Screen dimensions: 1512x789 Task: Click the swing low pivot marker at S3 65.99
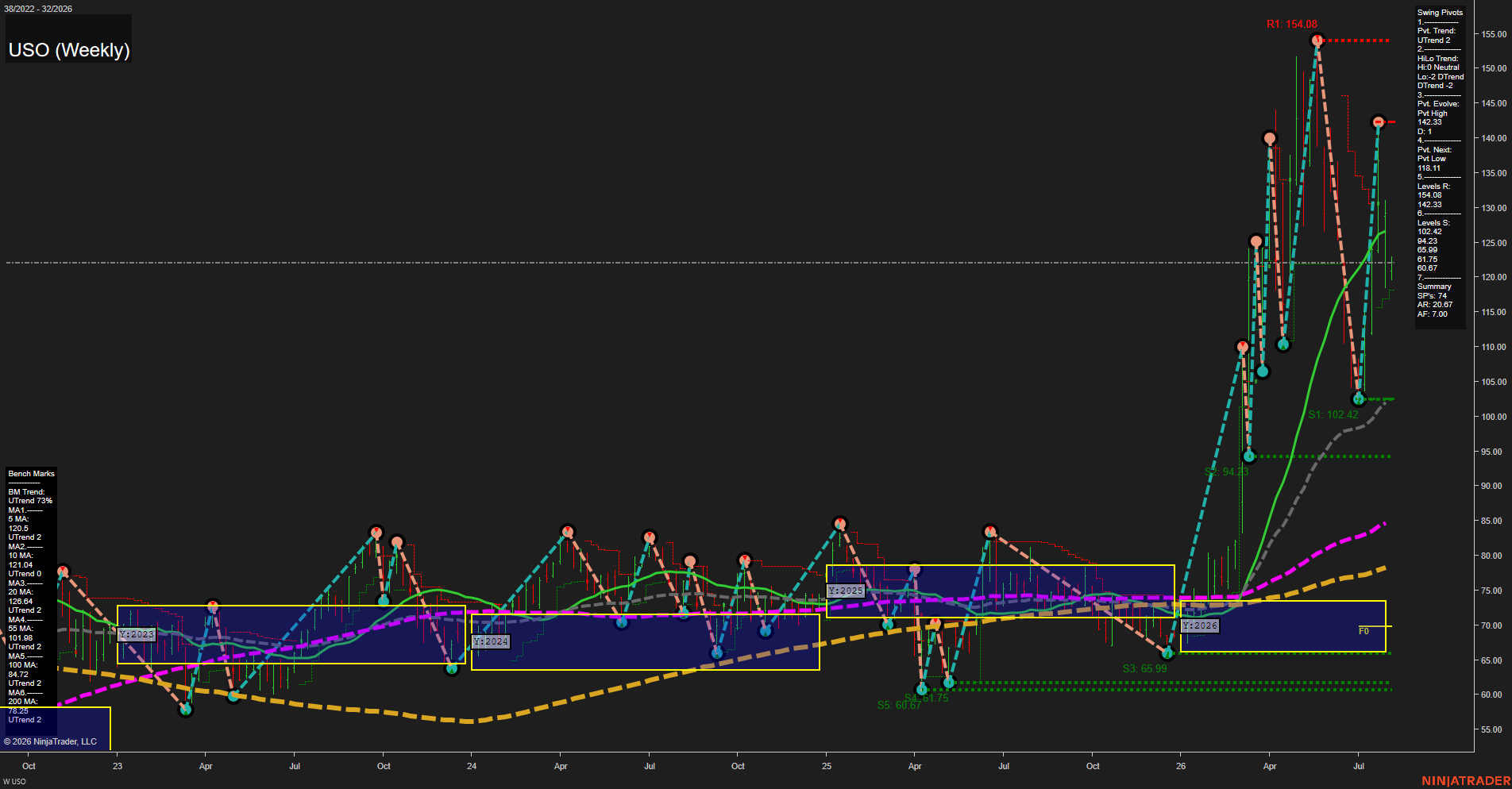click(1167, 653)
